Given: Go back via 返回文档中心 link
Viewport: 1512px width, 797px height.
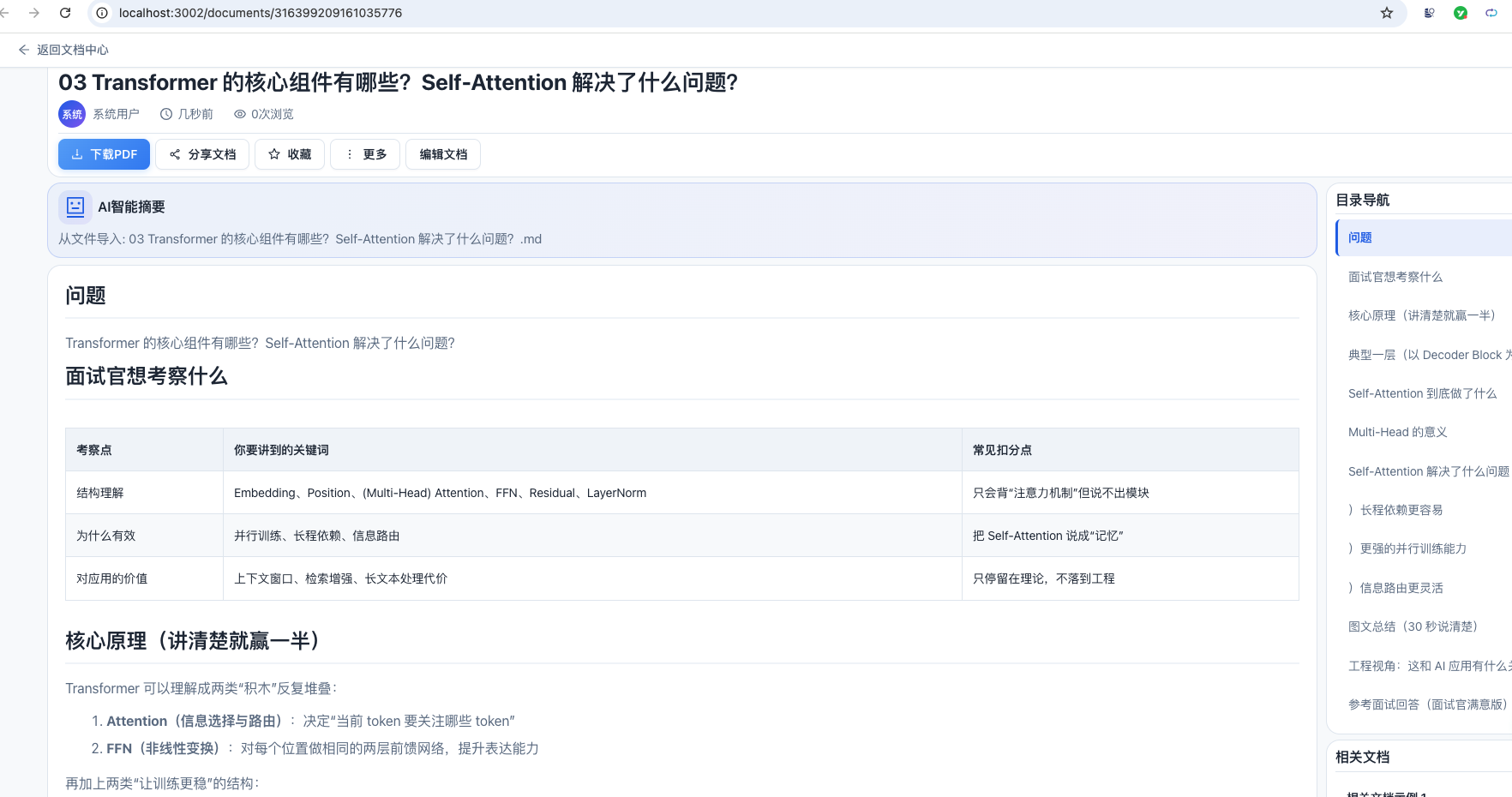Looking at the screenshot, I should 63,50.
